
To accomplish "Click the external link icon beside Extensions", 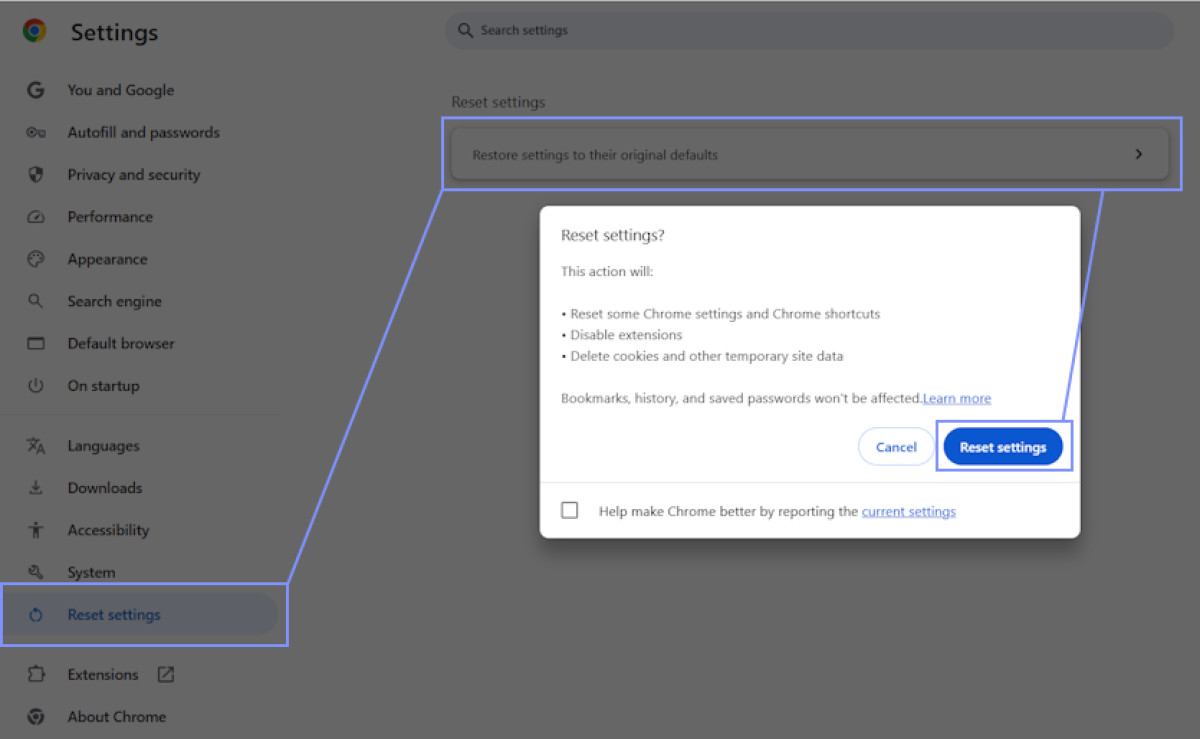I will coord(166,674).
